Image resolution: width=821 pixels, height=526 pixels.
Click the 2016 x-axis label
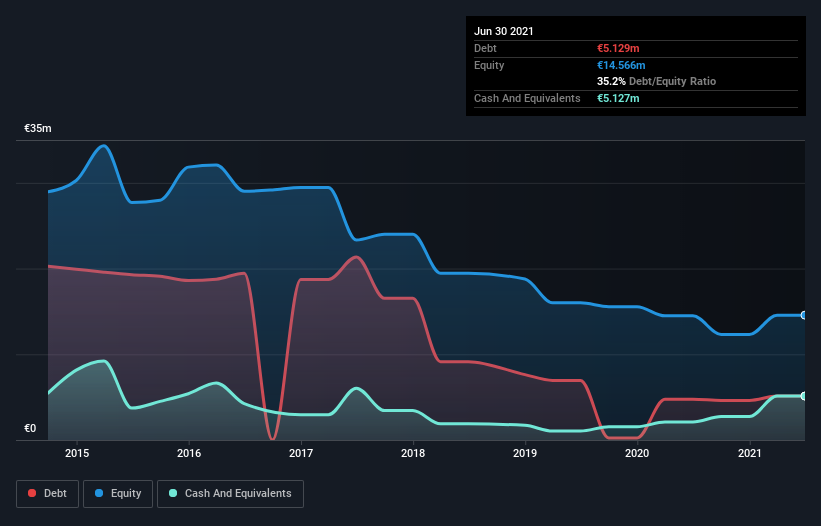[x=189, y=453]
